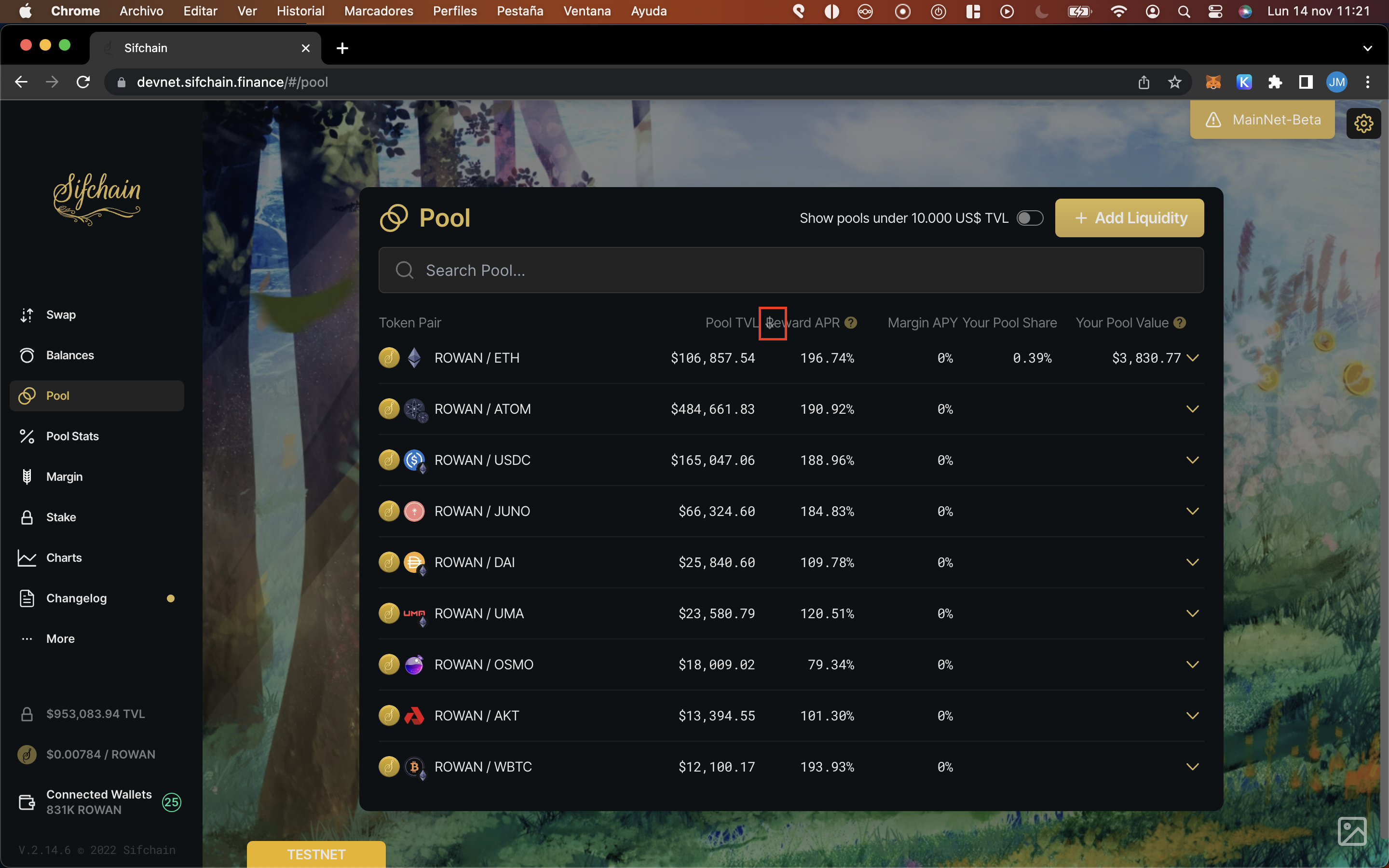Screen dimensions: 1389x868
Task: Expand the ROWAN / WBTC pool row
Action: click(1192, 766)
